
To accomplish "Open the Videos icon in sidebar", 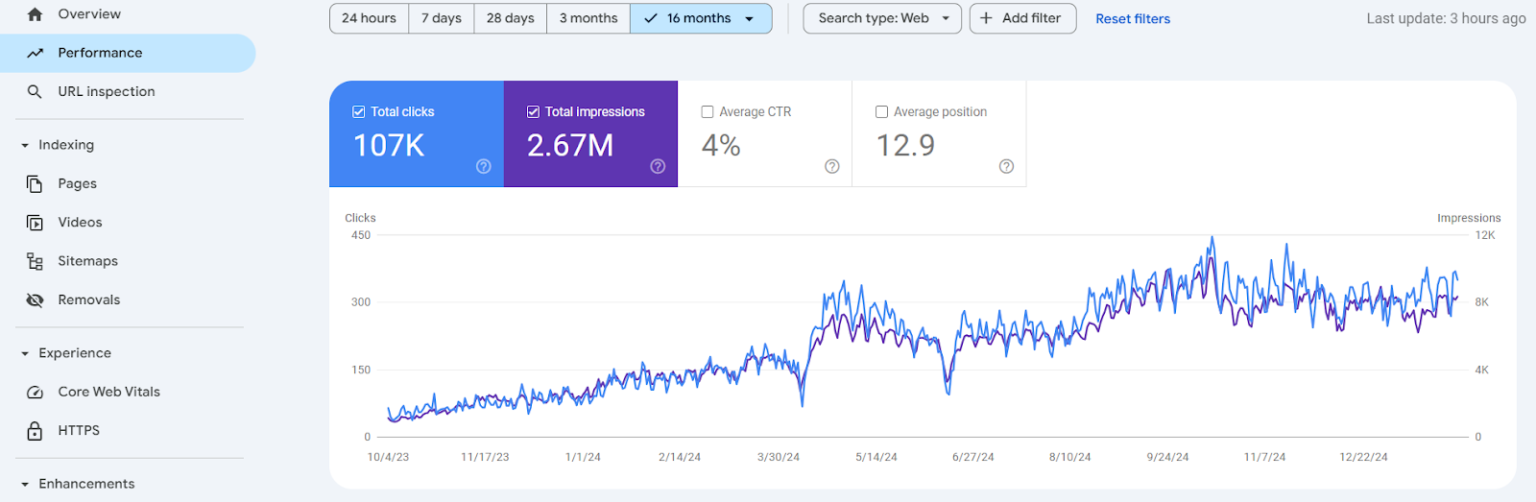I will click(x=35, y=223).
